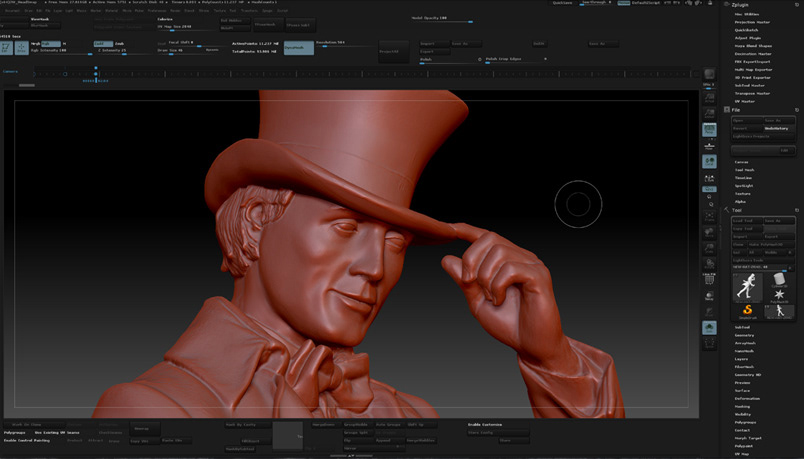Toggle the Floor grid button
This screenshot has height=459, width=804.
coord(709,146)
